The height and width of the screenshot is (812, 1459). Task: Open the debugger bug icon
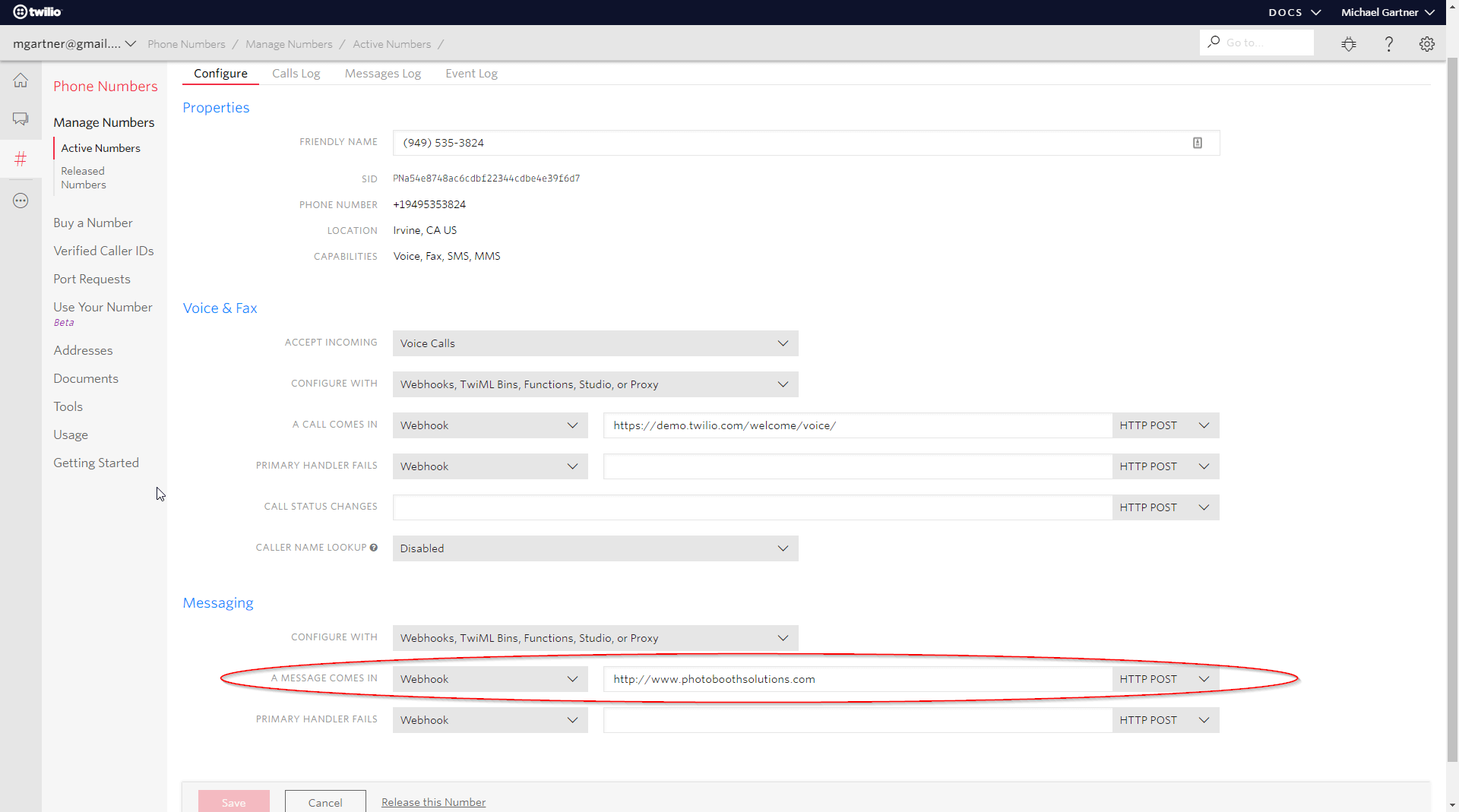pyautogui.click(x=1349, y=44)
